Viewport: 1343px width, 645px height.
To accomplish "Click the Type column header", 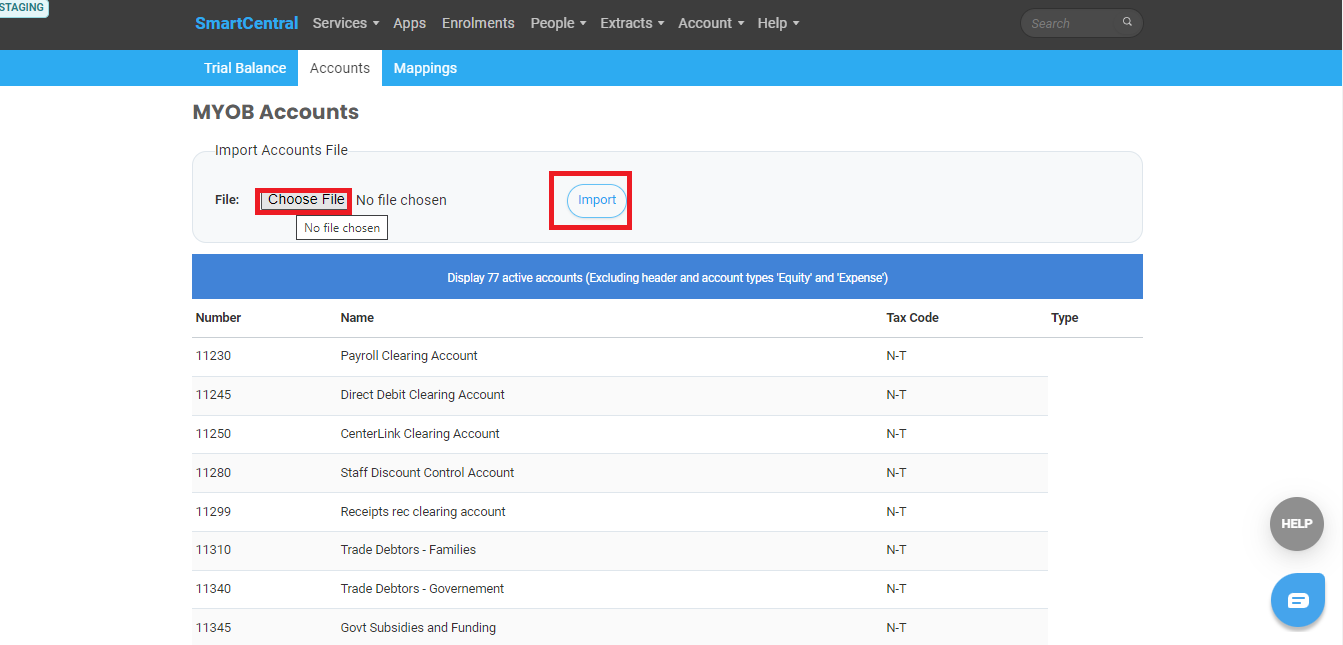I will point(1065,318).
